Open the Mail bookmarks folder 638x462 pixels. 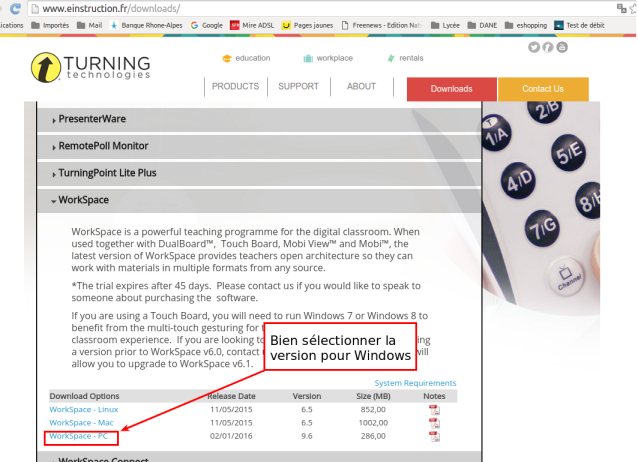click(x=90, y=25)
